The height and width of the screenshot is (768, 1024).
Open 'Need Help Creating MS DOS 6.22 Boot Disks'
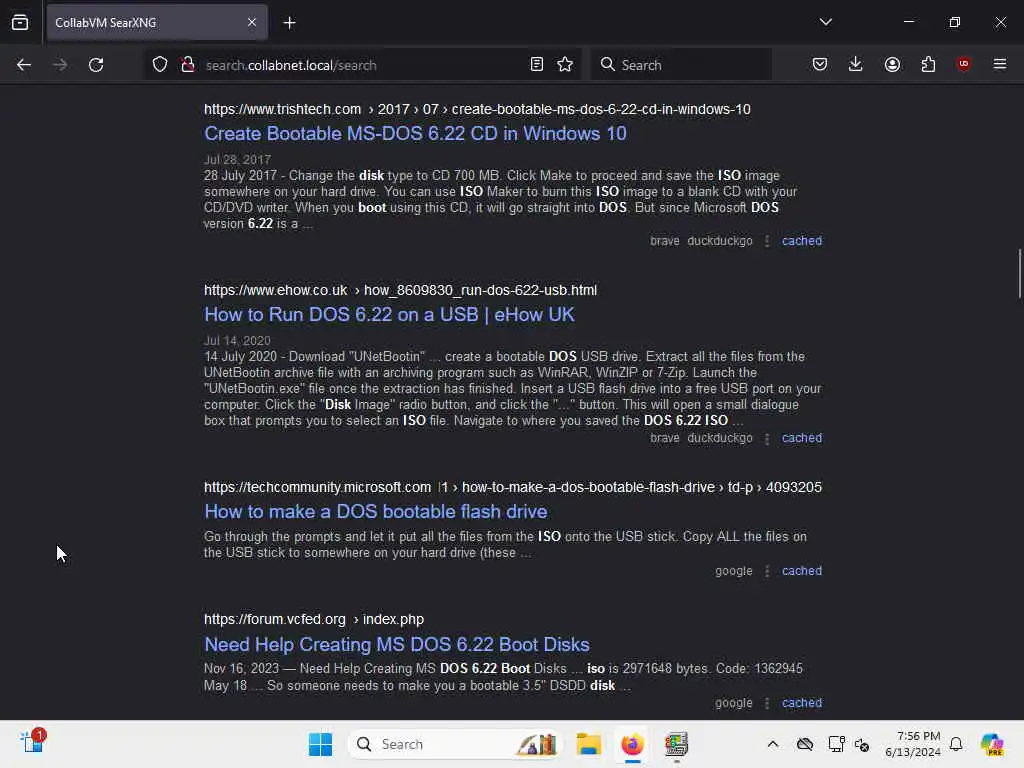point(396,645)
